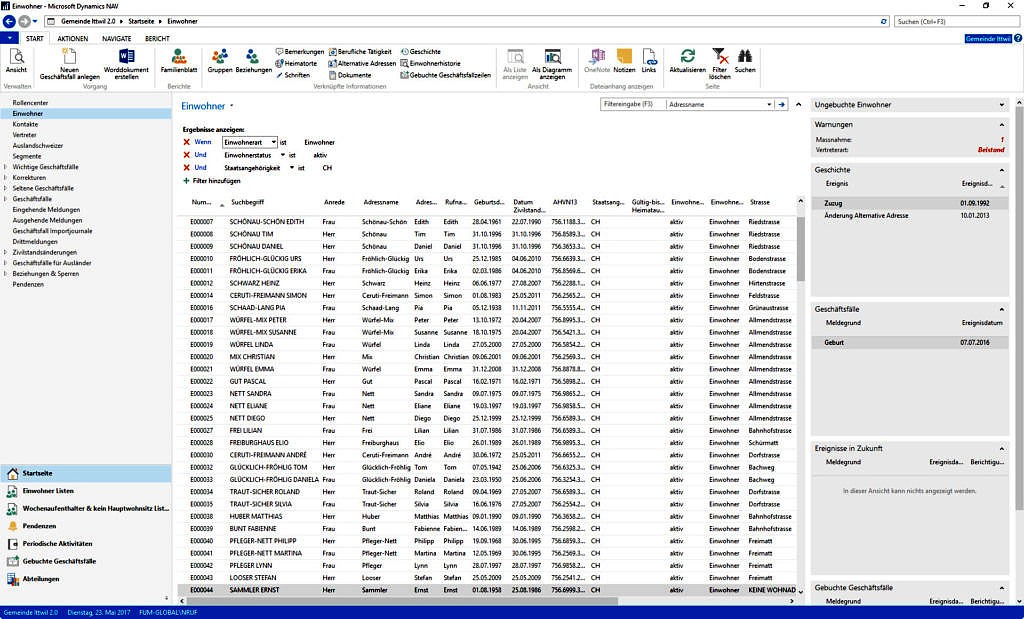Screen dimensions: 1024x619
Task: Select Auslandschweizer in the navigation pane
Action: [x=38, y=146]
